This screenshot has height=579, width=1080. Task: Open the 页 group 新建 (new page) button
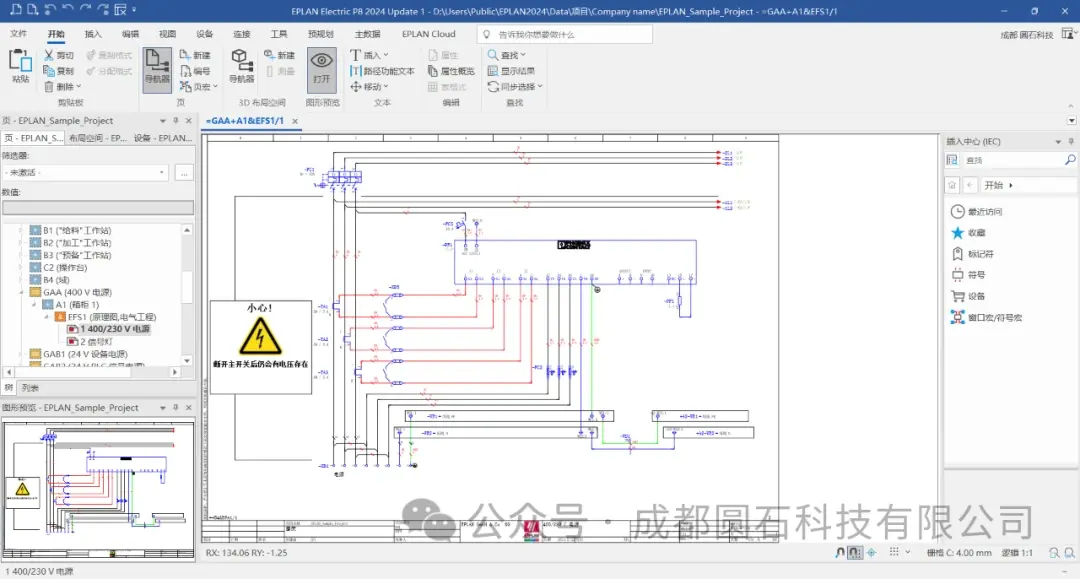195,55
